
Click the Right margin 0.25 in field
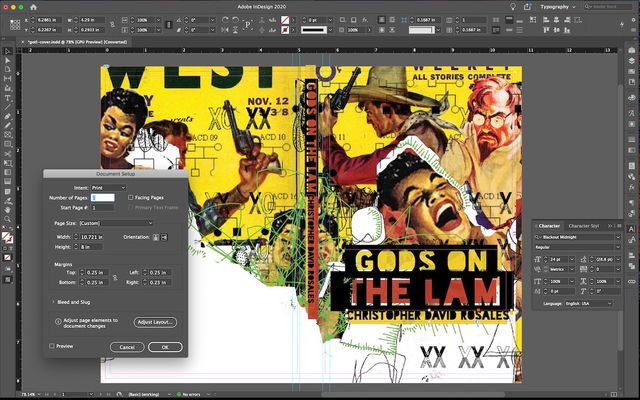[x=160, y=282]
